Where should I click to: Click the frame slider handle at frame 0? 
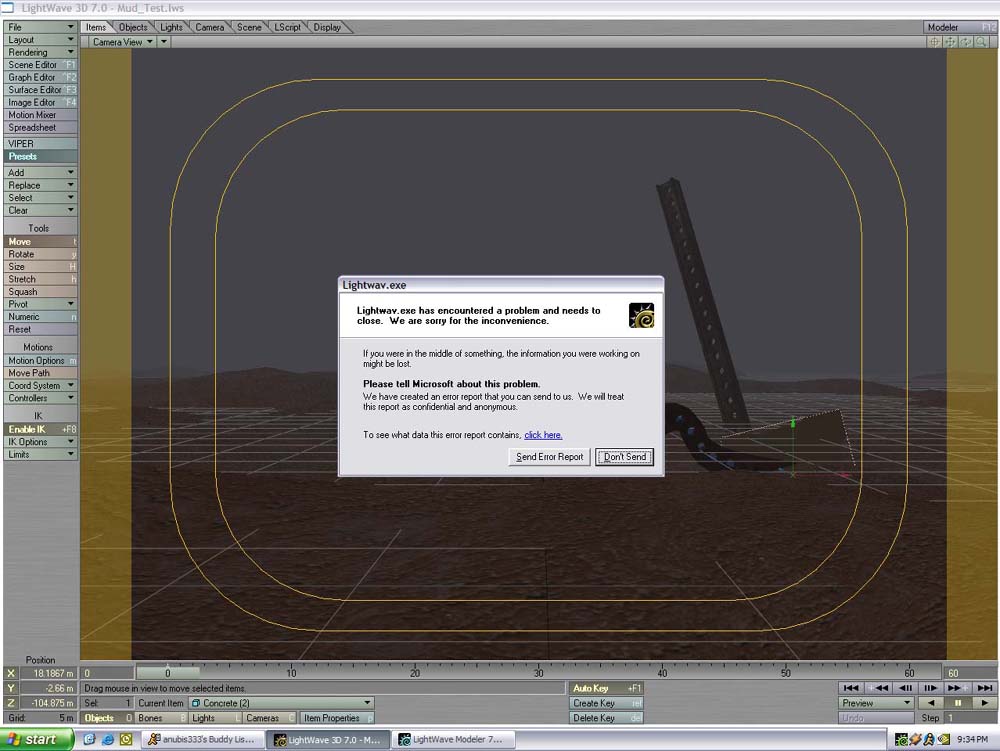point(168,673)
